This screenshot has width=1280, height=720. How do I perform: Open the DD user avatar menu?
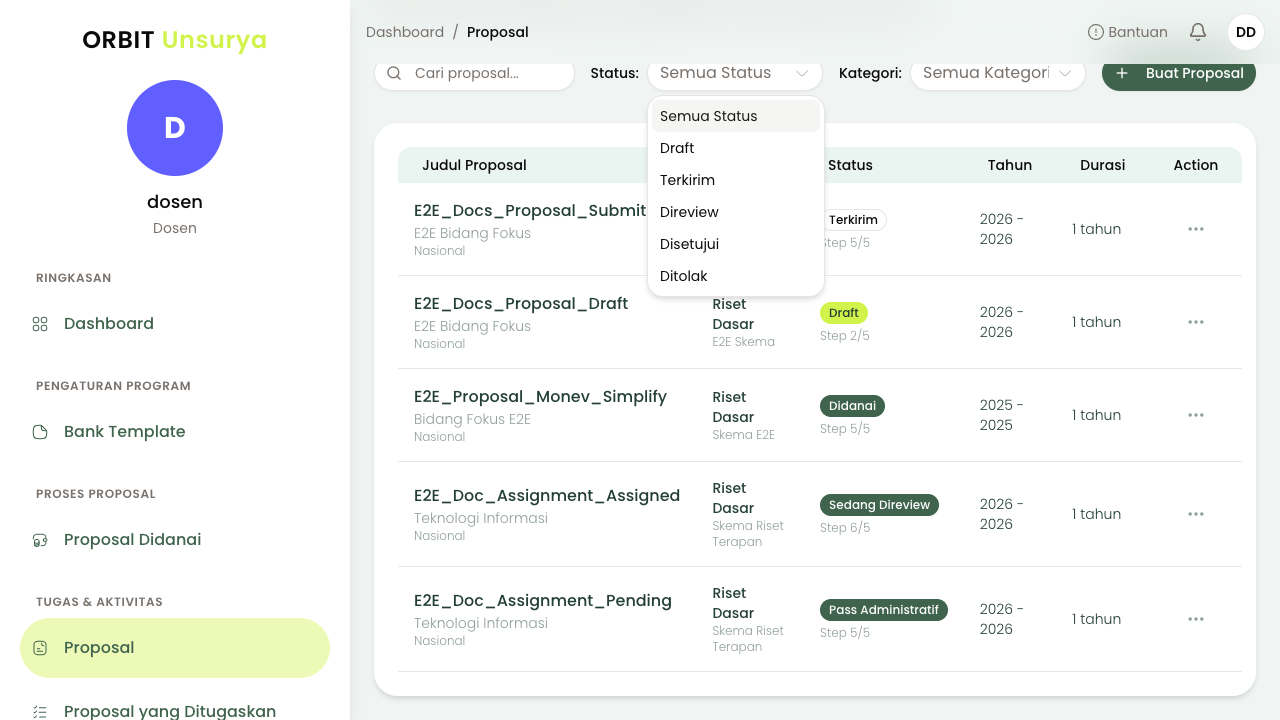pyautogui.click(x=1246, y=32)
